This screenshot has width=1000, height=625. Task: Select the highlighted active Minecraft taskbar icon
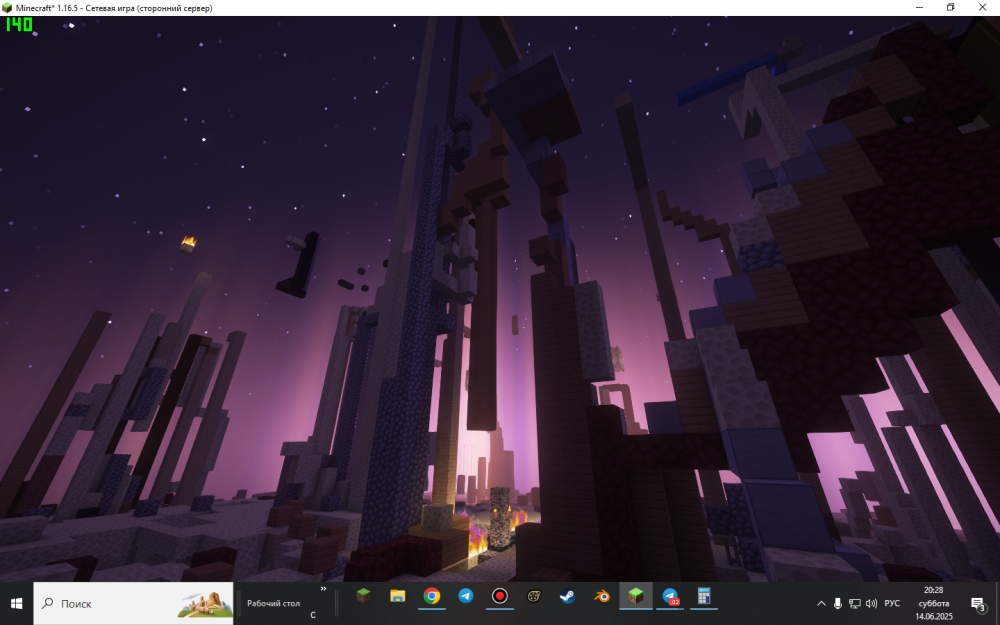point(636,596)
